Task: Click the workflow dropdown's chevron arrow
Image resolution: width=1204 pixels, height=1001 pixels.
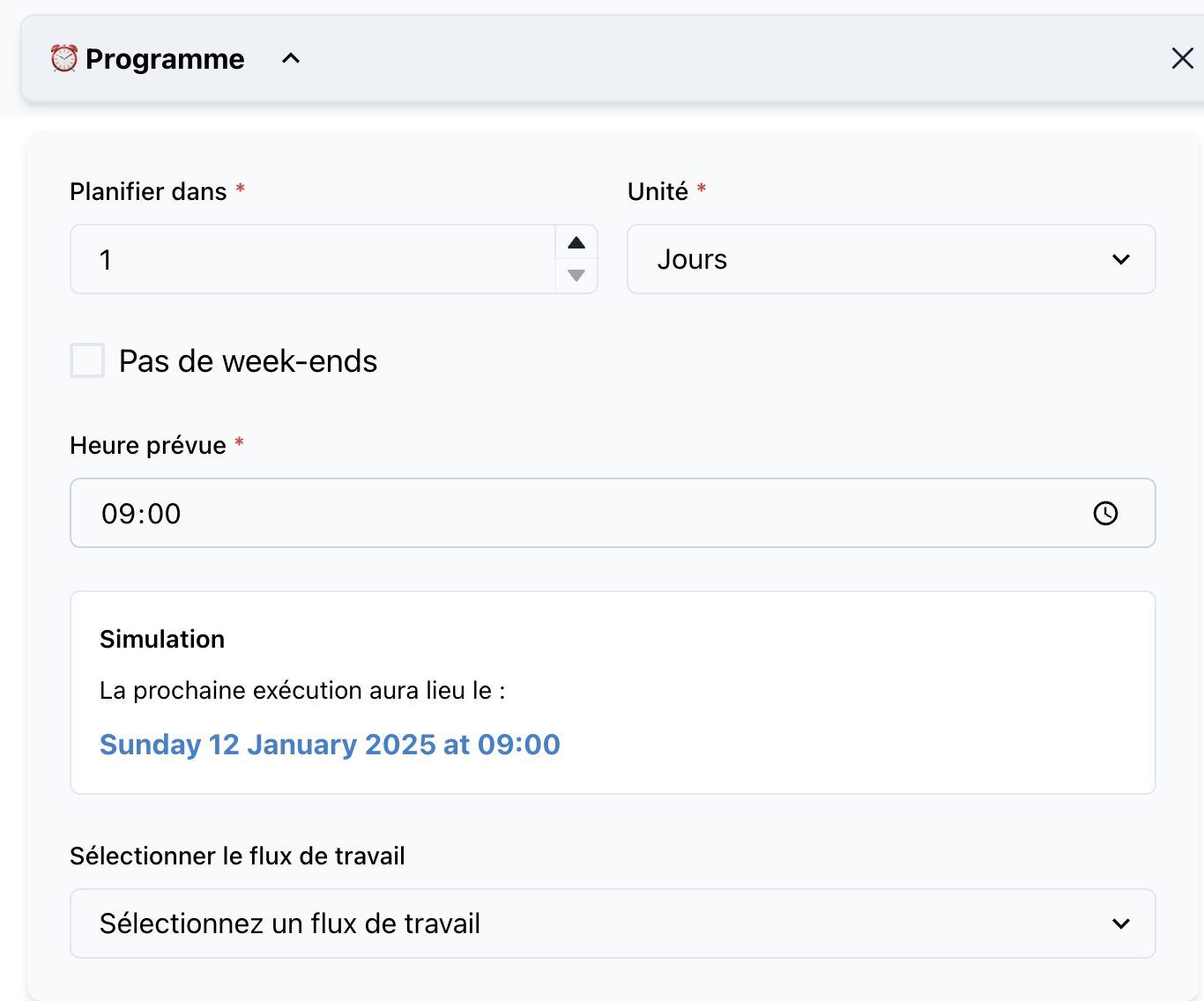Action: [x=1120, y=923]
